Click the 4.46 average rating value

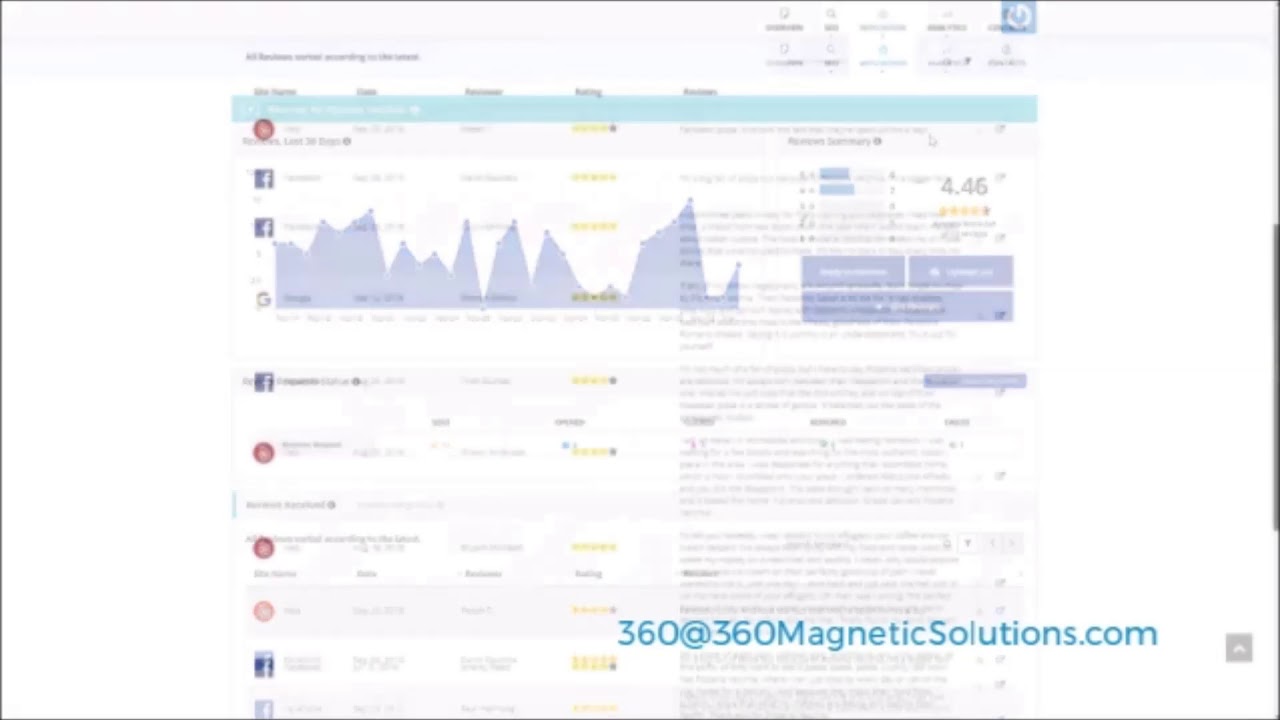point(964,186)
